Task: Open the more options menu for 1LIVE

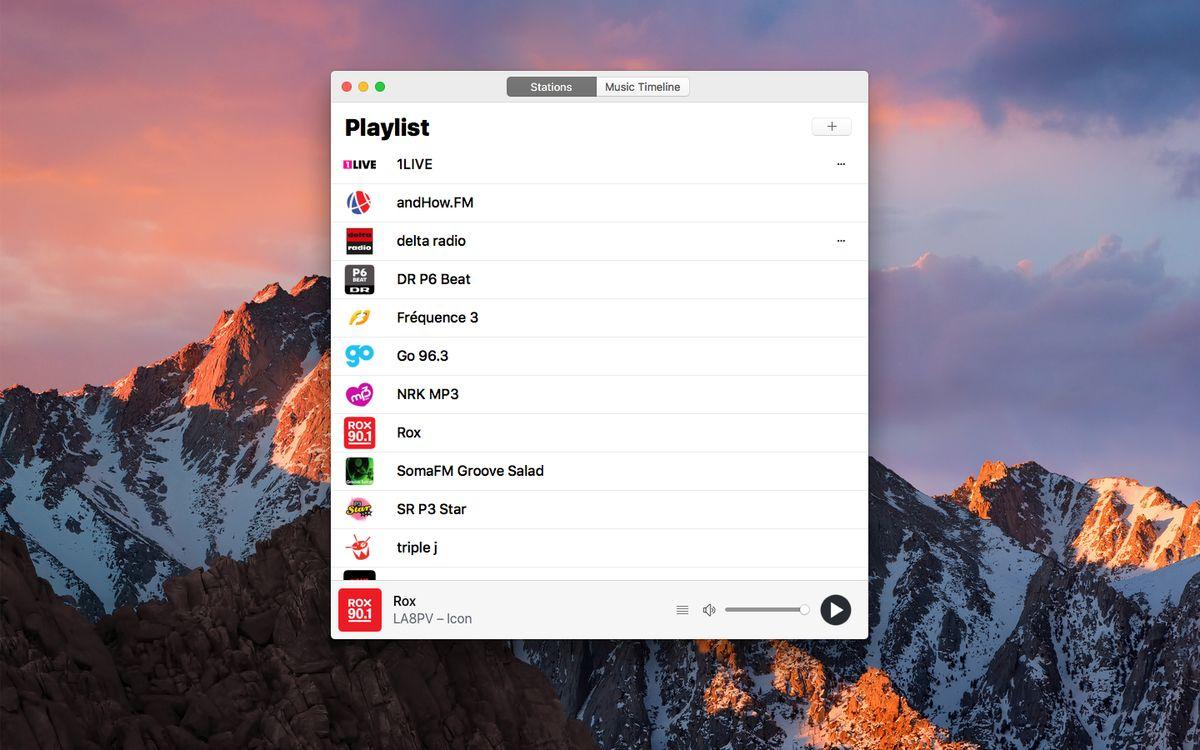Action: (x=841, y=164)
